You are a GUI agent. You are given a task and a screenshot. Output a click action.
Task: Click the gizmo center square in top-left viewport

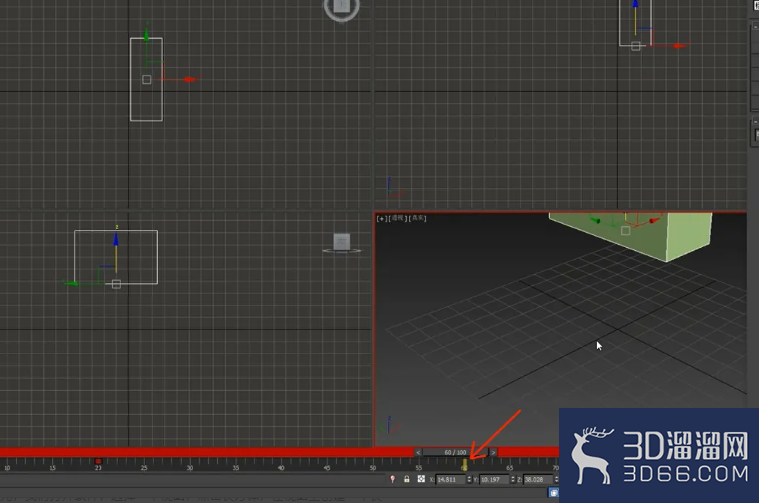point(147,79)
